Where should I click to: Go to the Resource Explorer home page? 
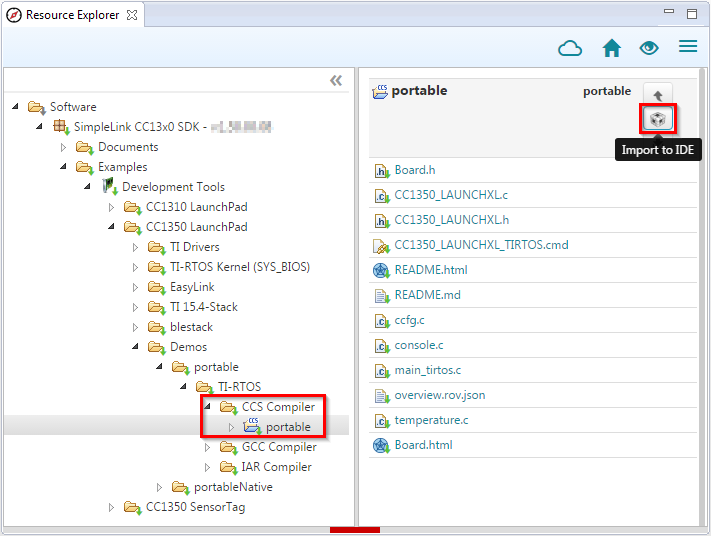click(x=612, y=48)
